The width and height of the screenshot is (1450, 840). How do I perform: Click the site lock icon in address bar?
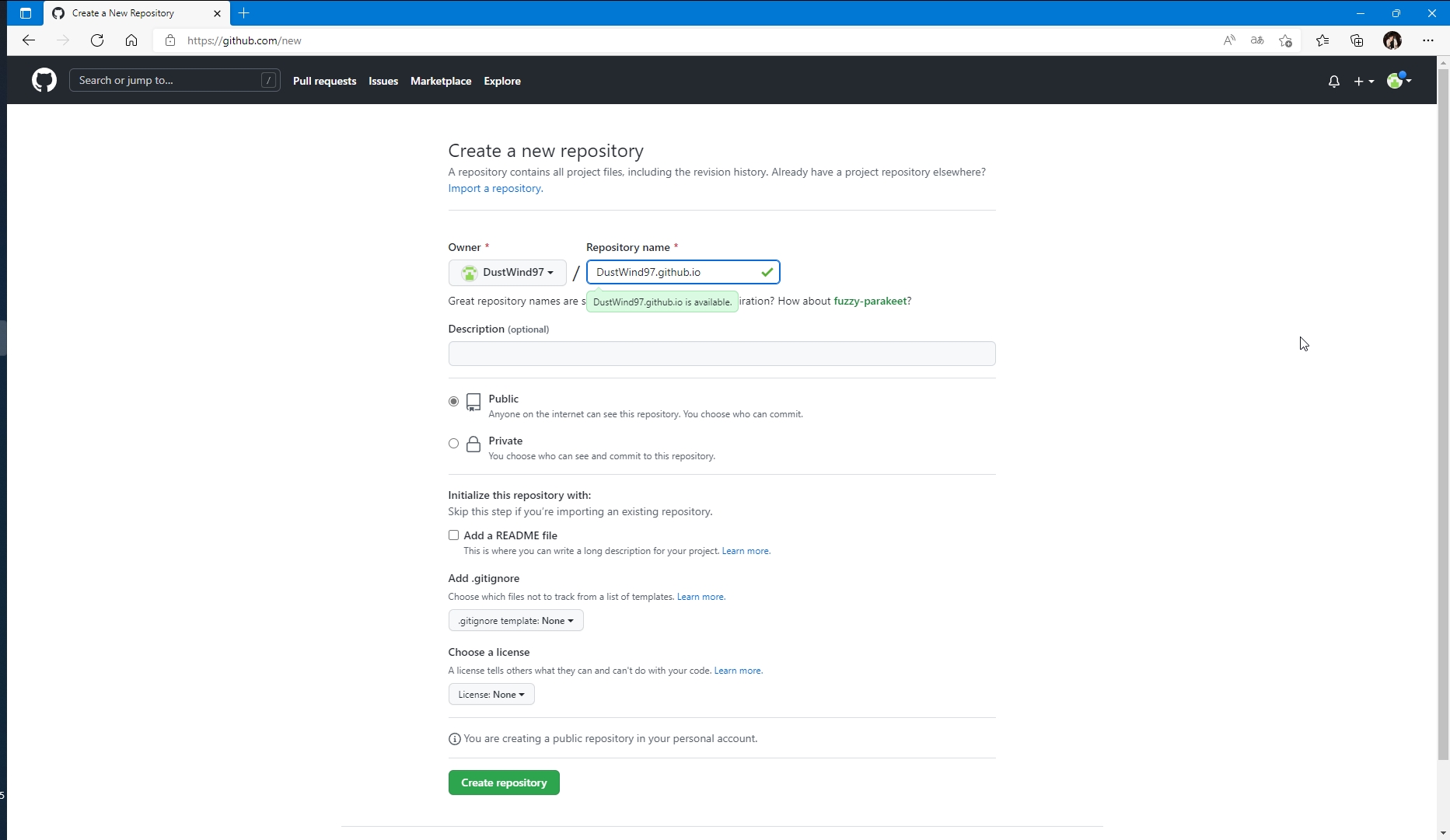point(170,40)
